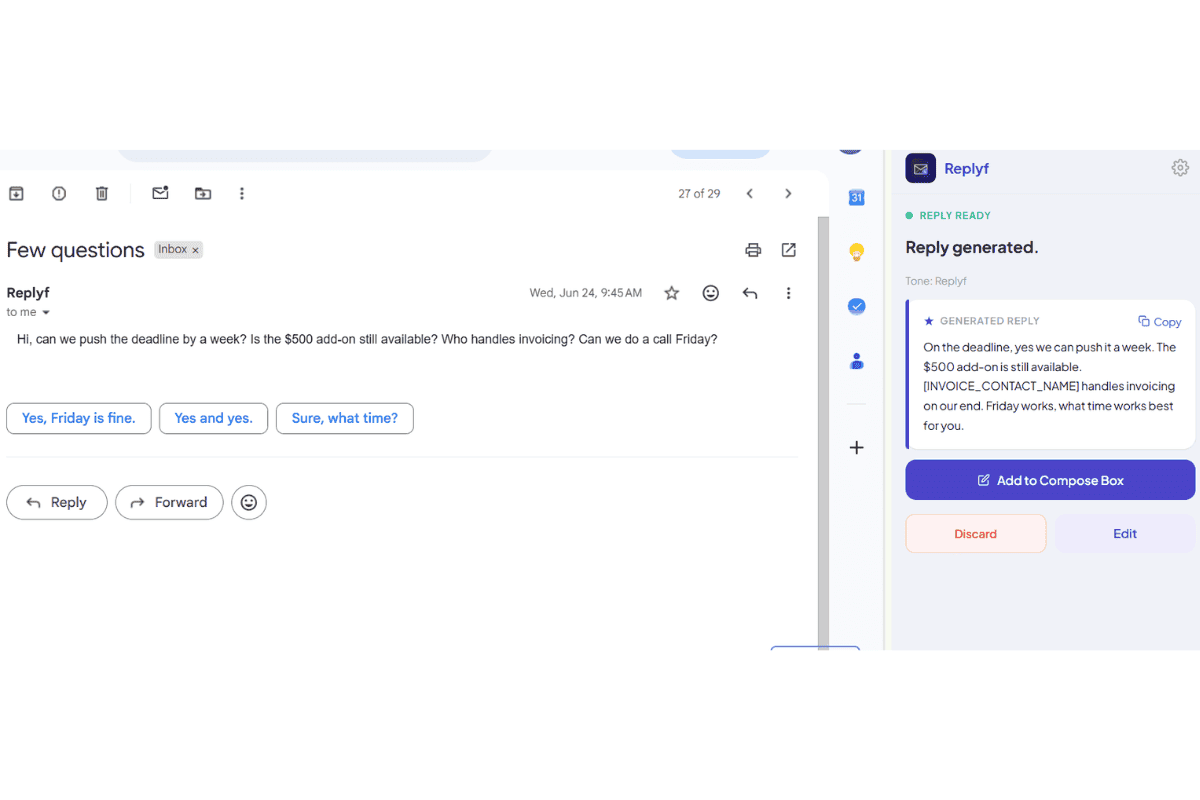1200x800 pixels.
Task: Mark the email as unread
Action: (x=160, y=193)
